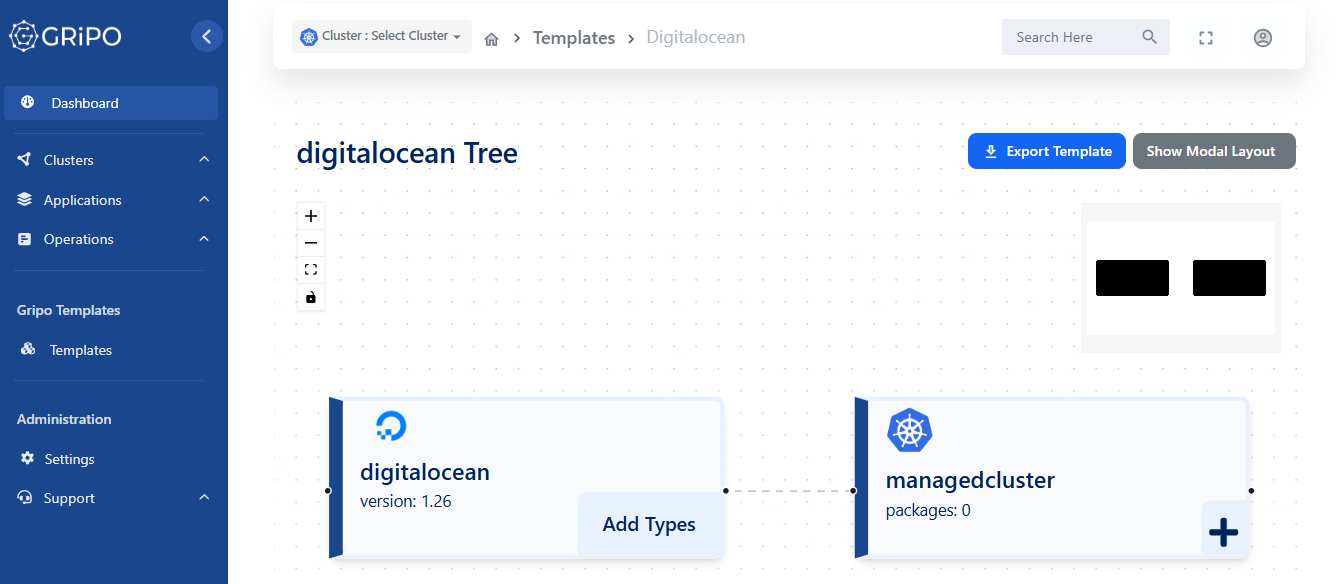
Task: Go to home via breadcrumb house icon
Action: pos(491,39)
